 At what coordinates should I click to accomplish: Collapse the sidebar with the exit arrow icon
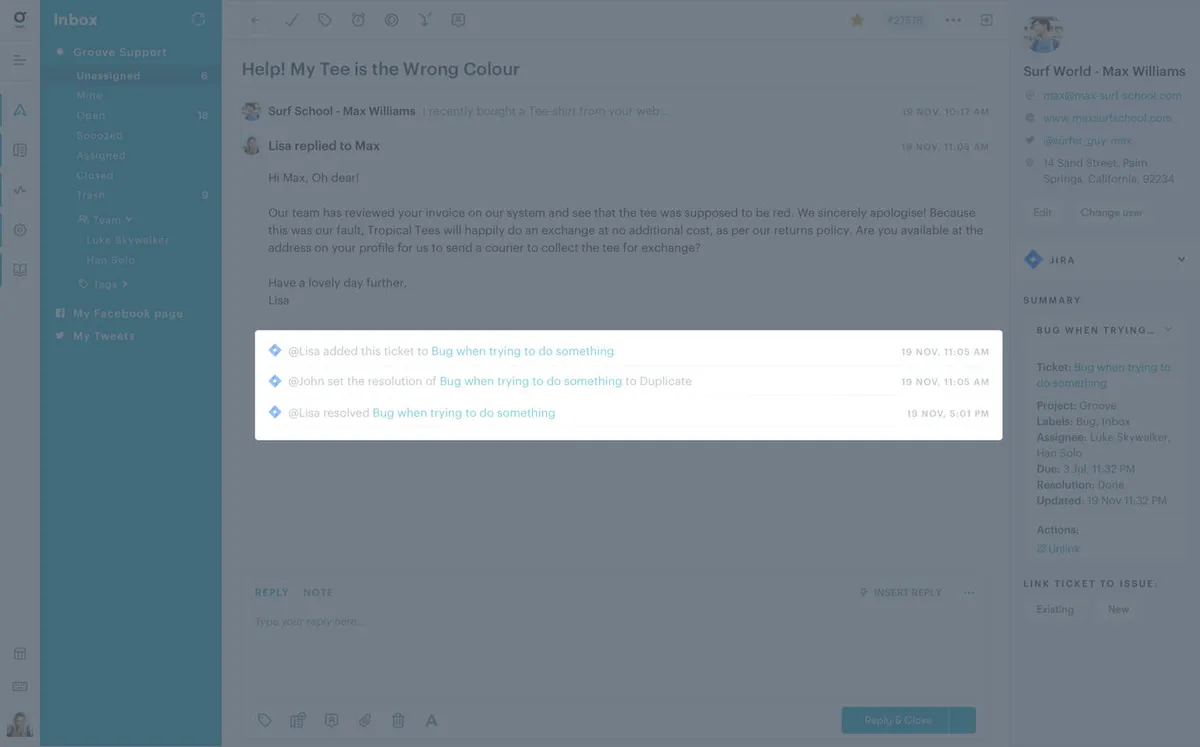[987, 20]
